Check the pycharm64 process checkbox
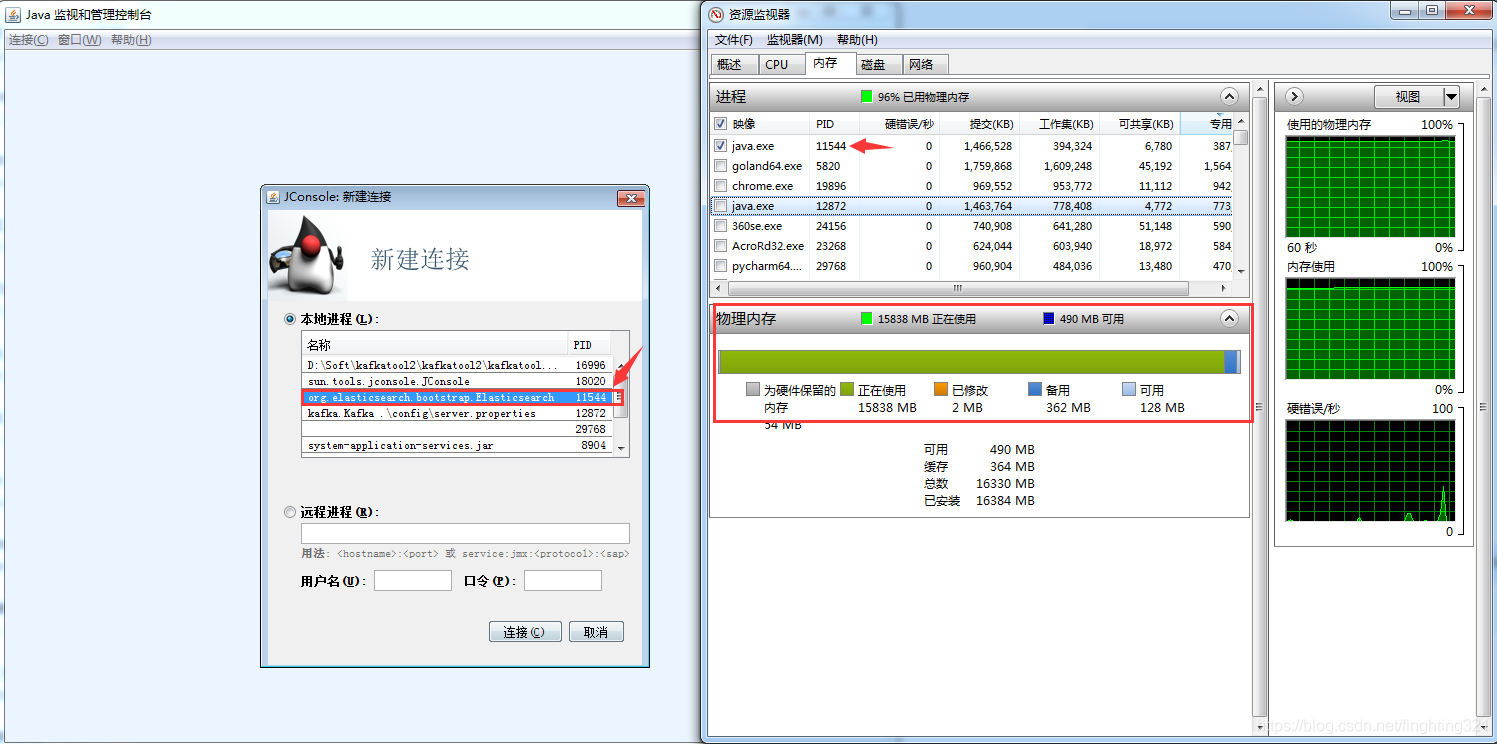Screen dimensions: 1497x744 click(x=721, y=266)
